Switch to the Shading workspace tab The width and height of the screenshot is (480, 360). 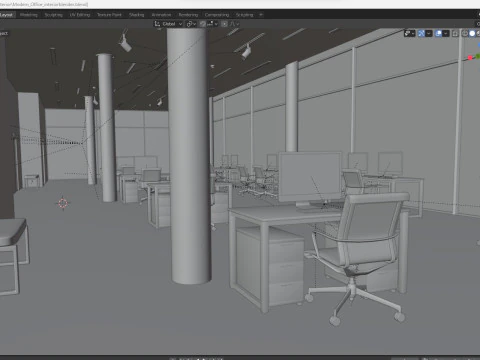[137, 15]
